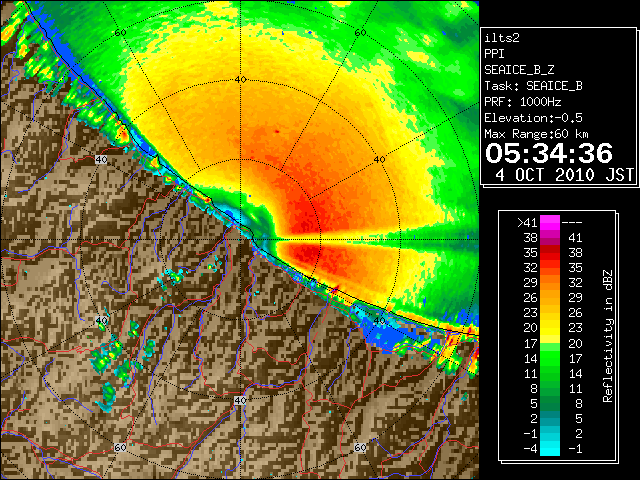Select the '---' legend label

coord(572,222)
